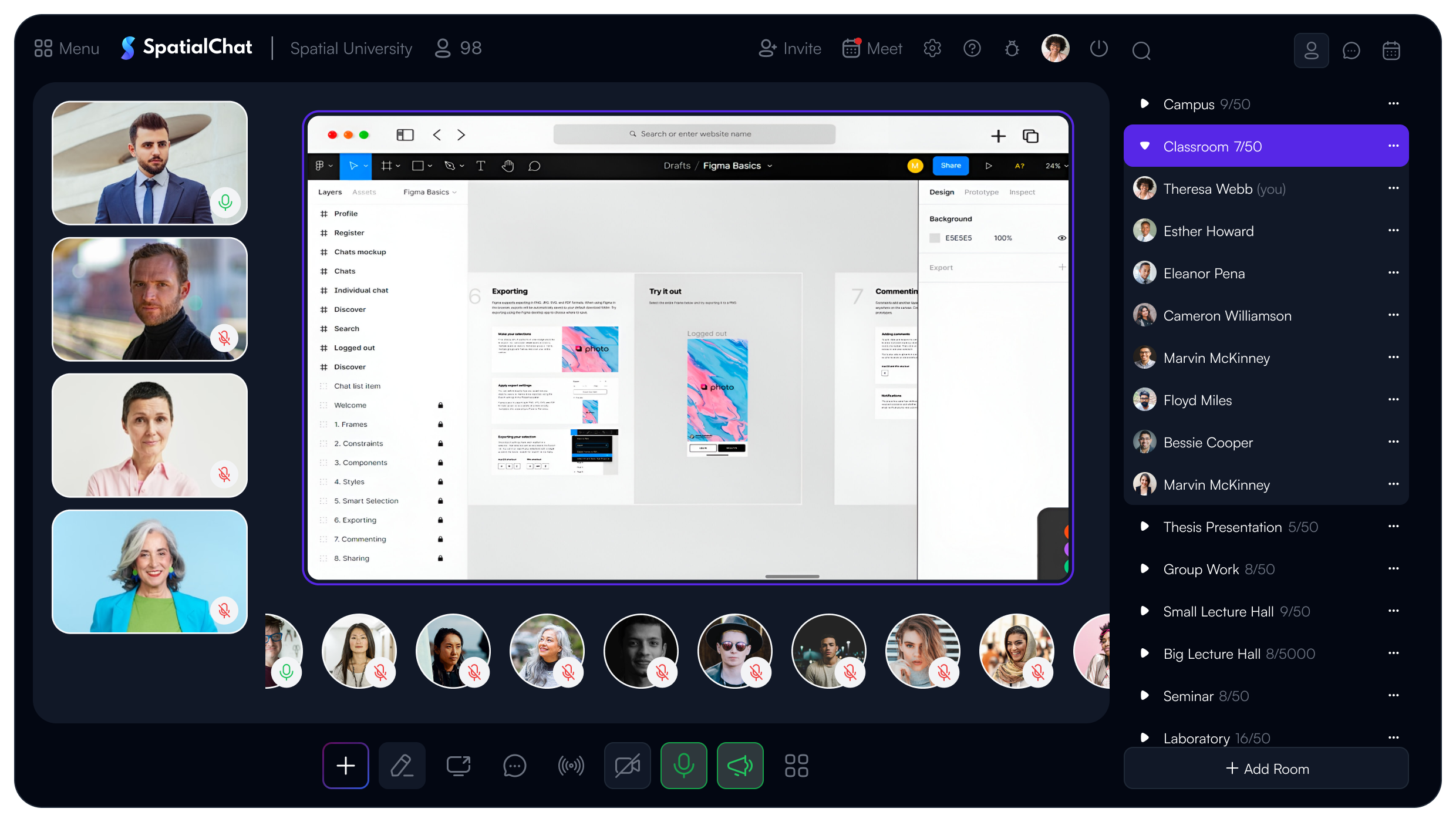Expand the Big Lecture Hall room
Screen dimensions: 1456x822
tap(1144, 653)
